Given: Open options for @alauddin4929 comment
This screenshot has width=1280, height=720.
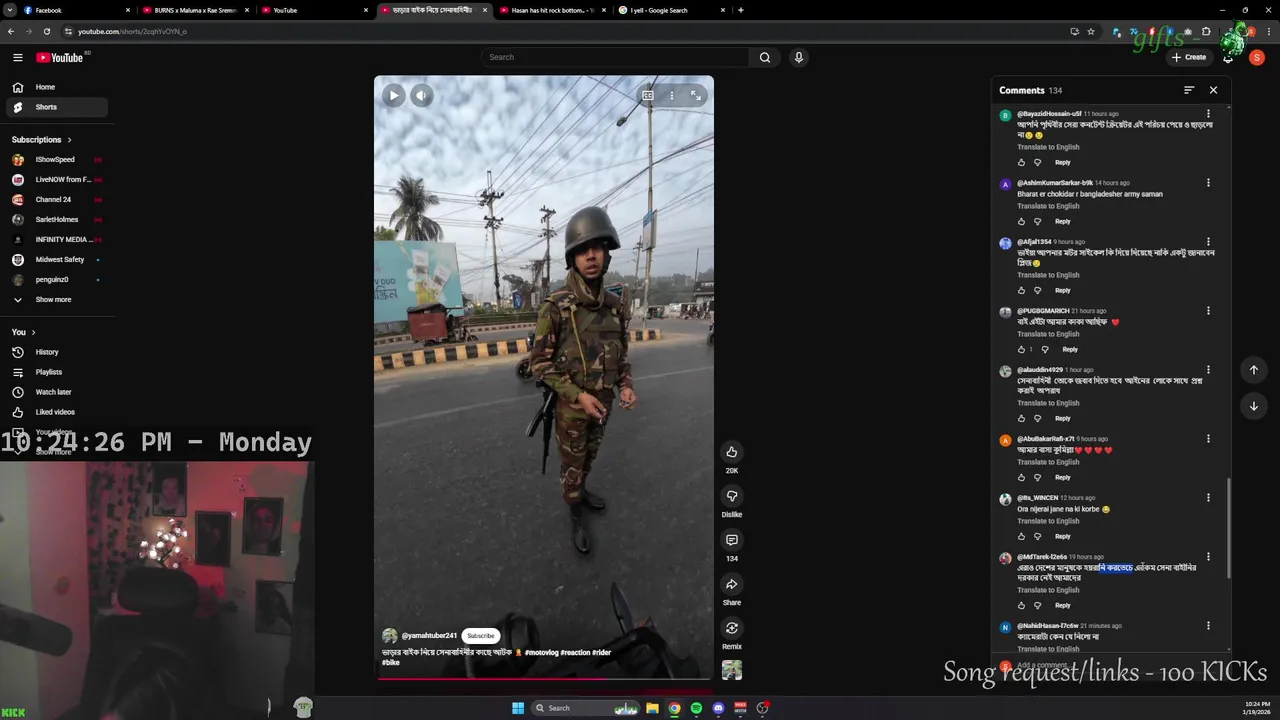Looking at the screenshot, I should click(1208, 370).
